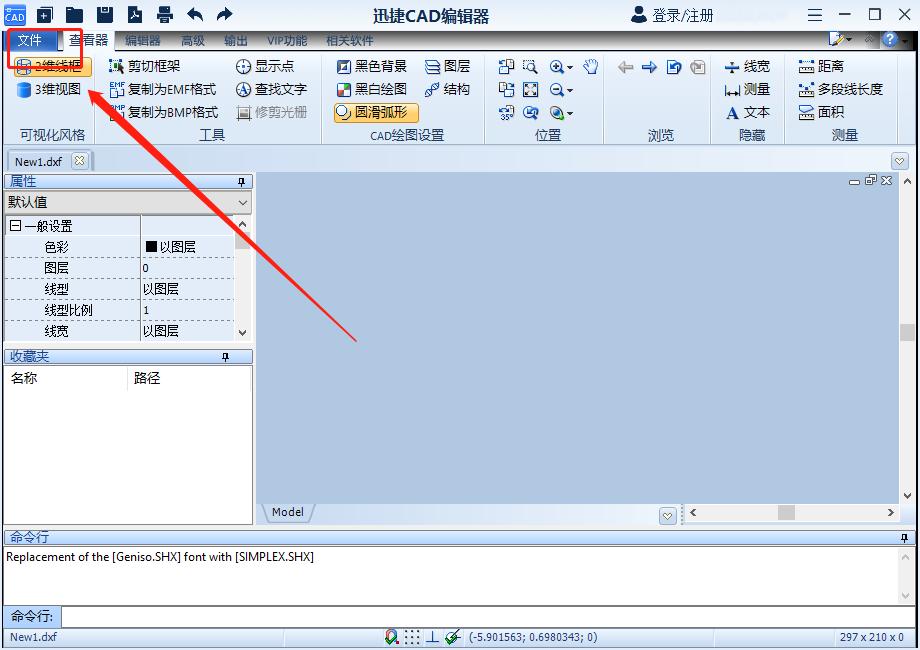The width and height of the screenshot is (920, 650).
Task: Toggle 圆滑弧形 smooth arcs option
Action: tap(376, 112)
